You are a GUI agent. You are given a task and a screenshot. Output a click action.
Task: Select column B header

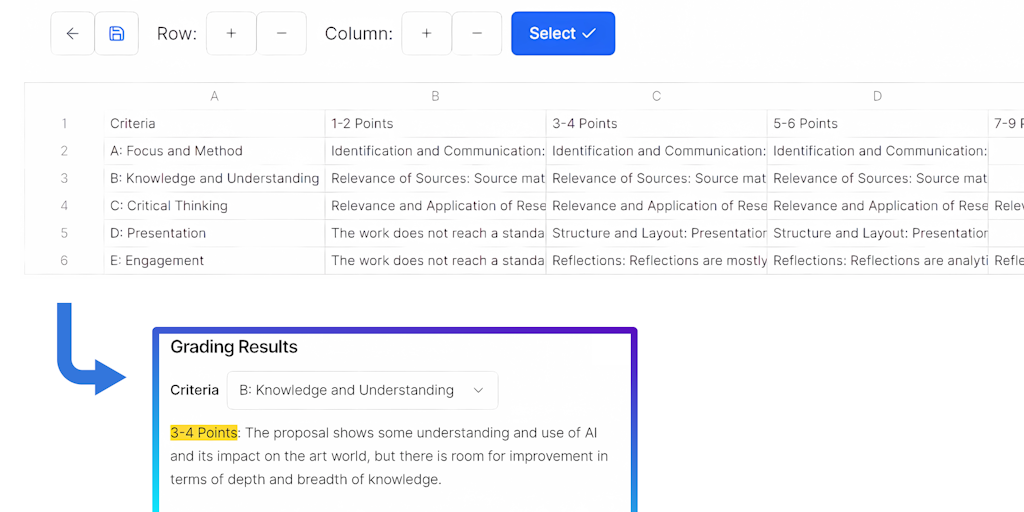[435, 97]
